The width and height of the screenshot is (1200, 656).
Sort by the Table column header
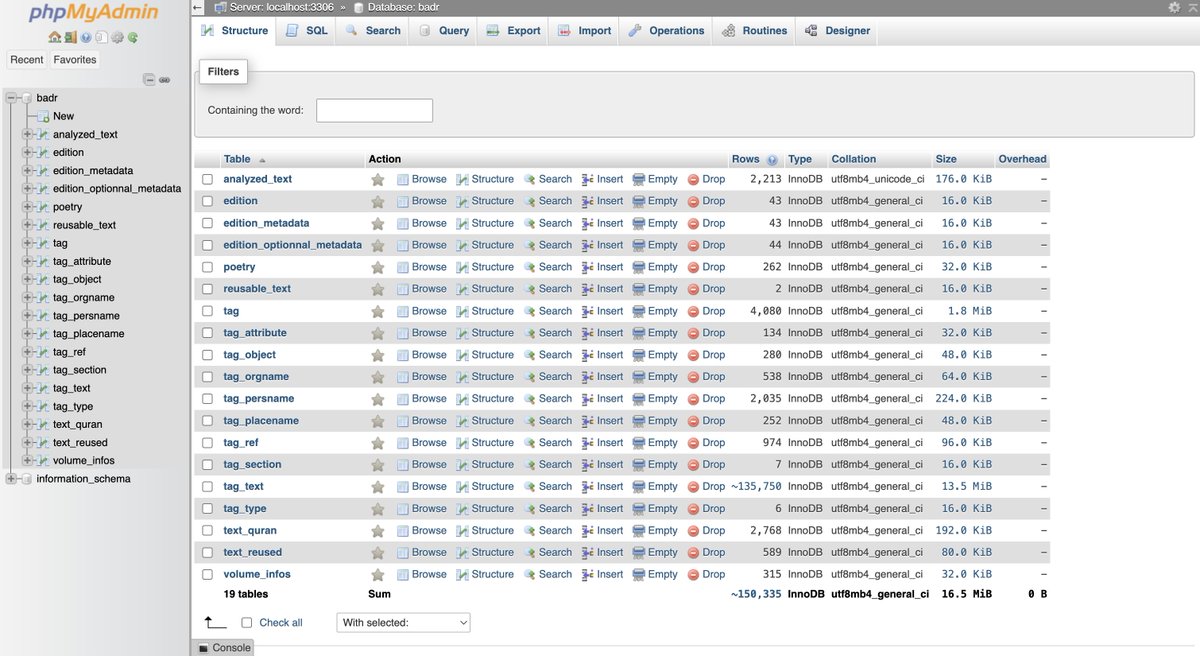tap(237, 159)
